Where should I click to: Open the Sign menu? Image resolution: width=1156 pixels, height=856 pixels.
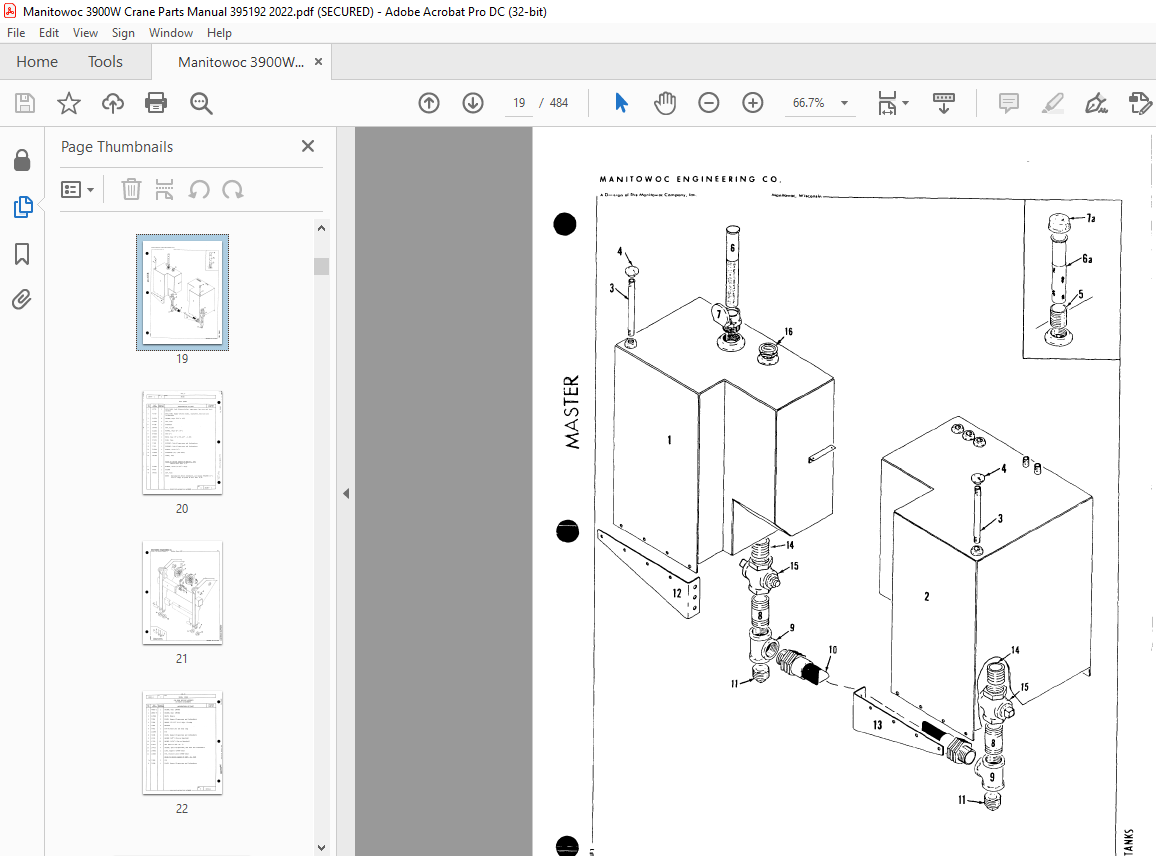123,33
